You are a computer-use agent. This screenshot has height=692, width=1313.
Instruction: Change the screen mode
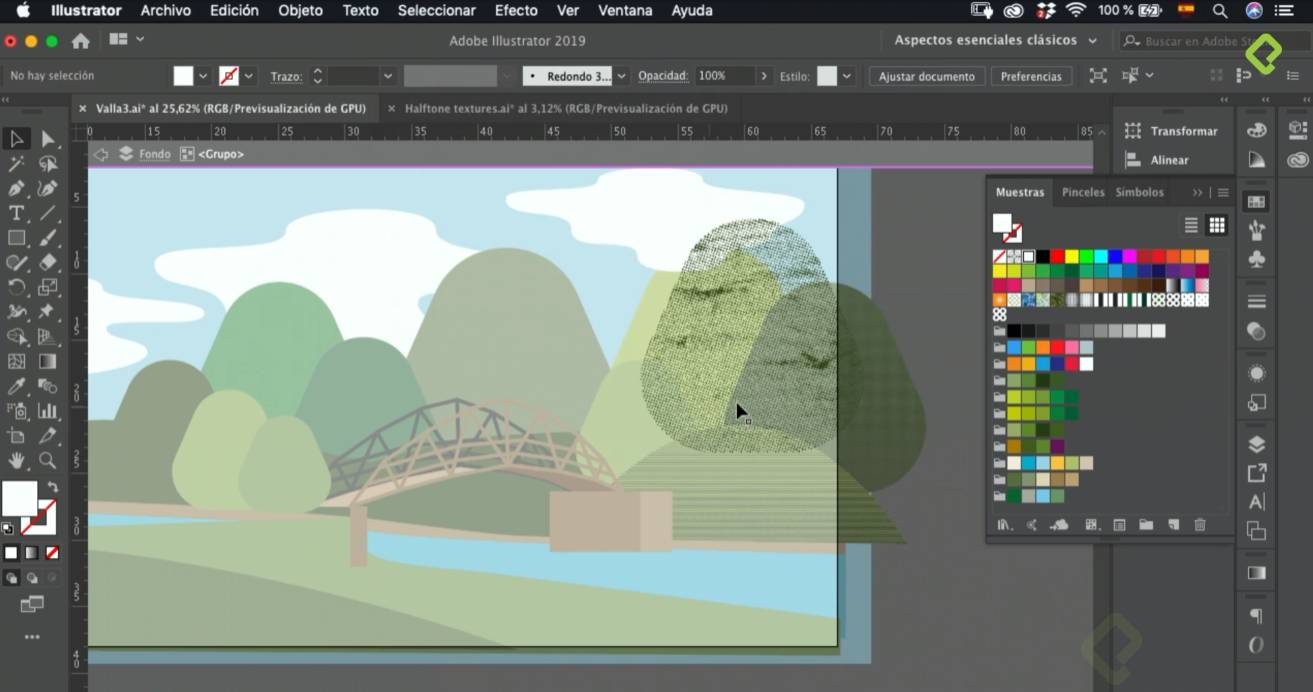coord(32,604)
